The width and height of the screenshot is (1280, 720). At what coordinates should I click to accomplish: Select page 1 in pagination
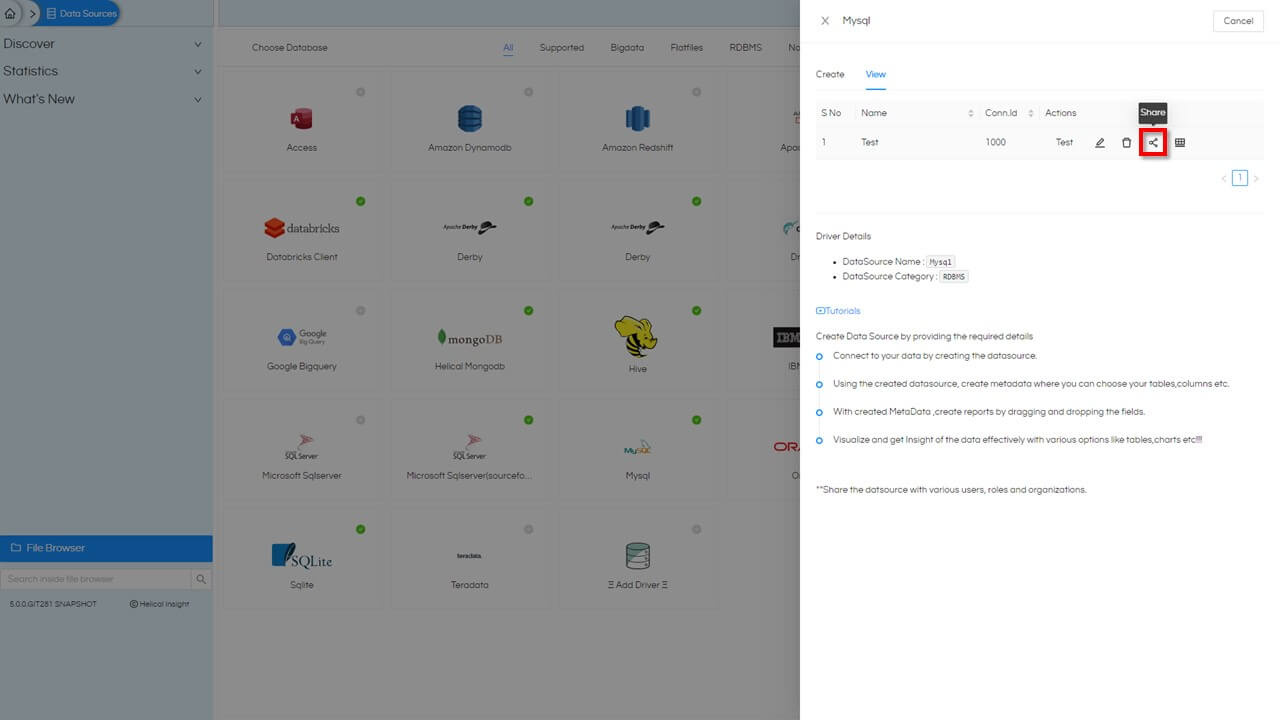pyautogui.click(x=1240, y=178)
